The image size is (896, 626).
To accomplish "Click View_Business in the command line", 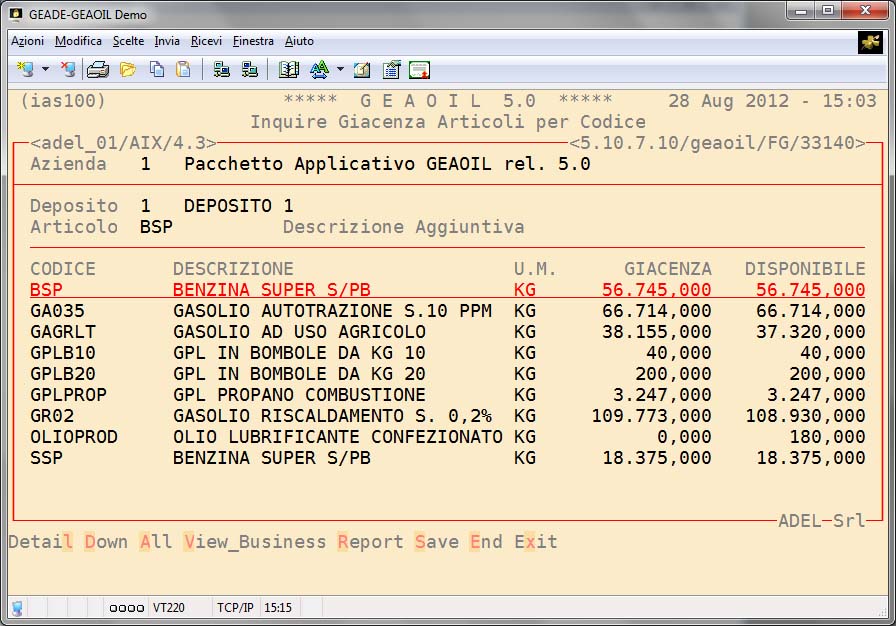I will [255, 542].
